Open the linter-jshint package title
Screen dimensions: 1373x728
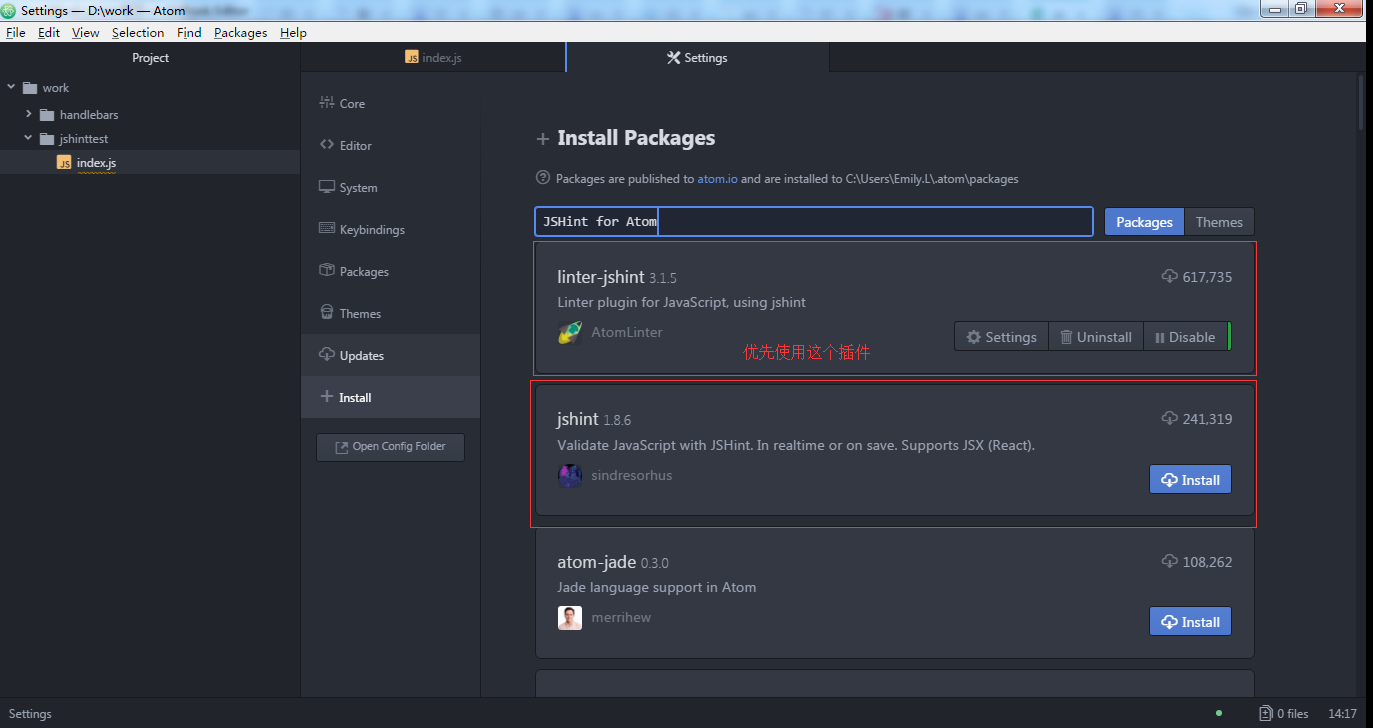tap(600, 277)
